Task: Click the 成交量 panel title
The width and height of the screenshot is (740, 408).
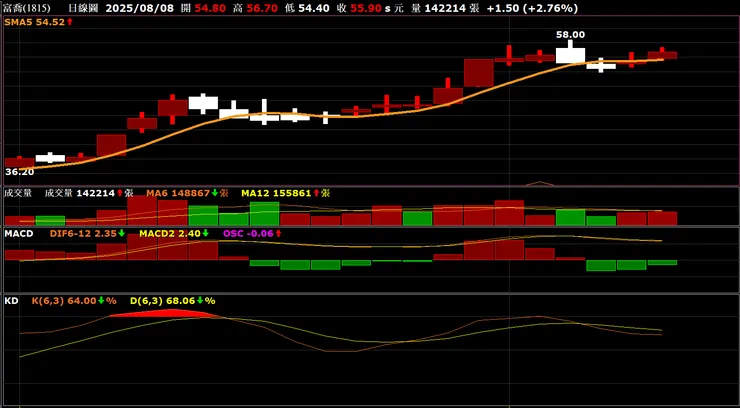Action: click(18, 192)
